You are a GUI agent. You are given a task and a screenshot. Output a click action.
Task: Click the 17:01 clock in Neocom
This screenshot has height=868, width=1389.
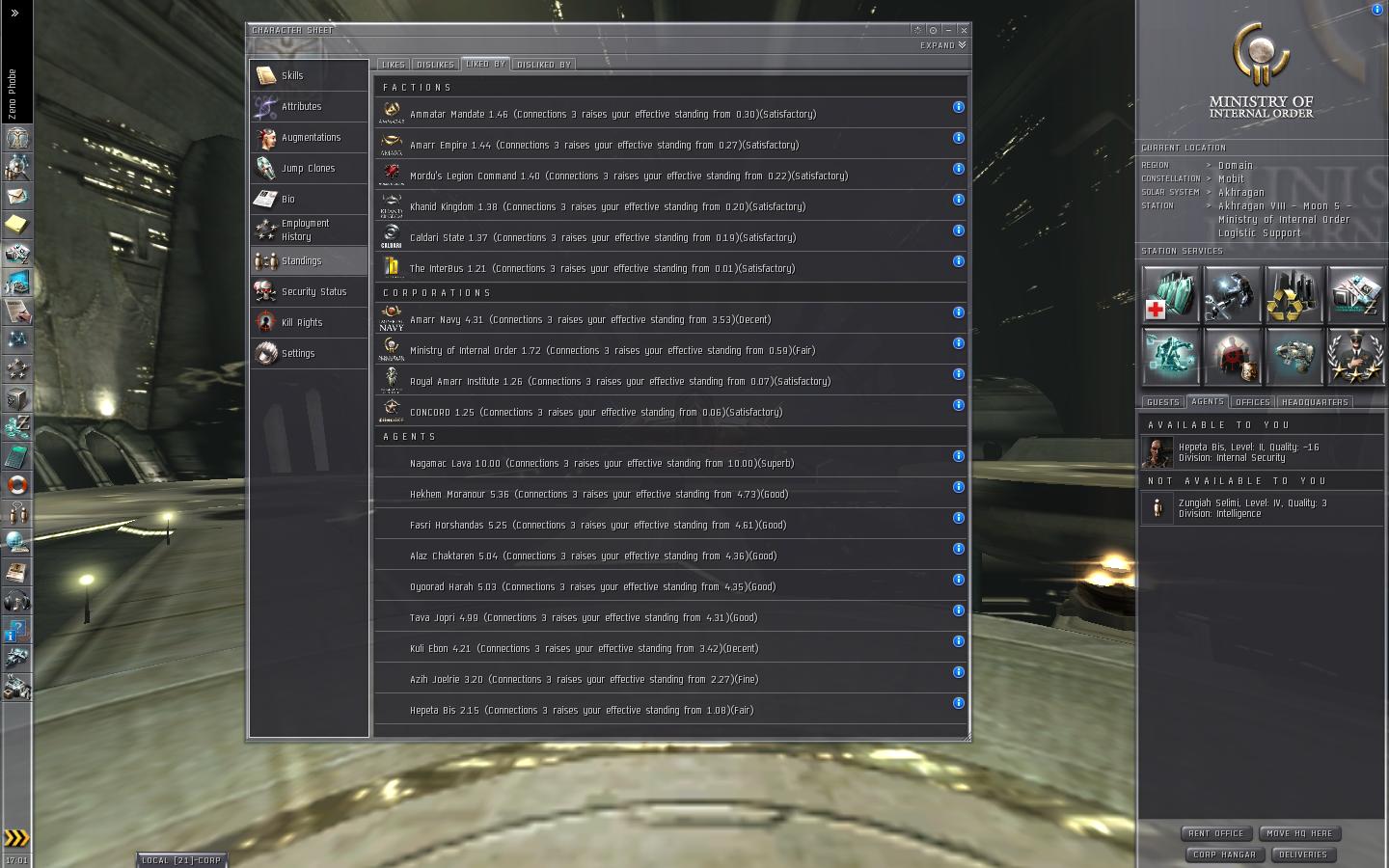pos(16,860)
